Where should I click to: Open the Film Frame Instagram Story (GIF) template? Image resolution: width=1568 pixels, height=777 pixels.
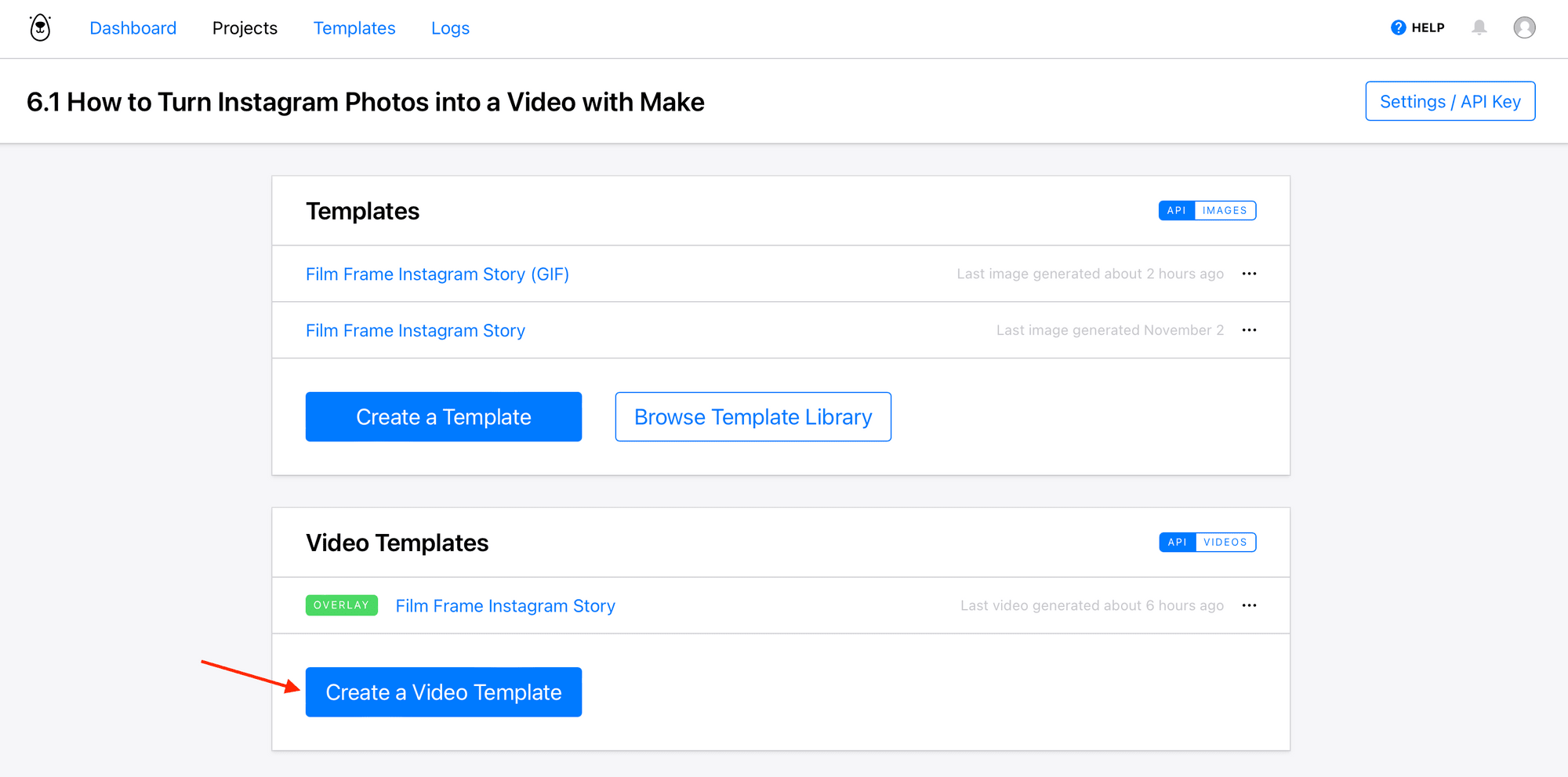(437, 274)
